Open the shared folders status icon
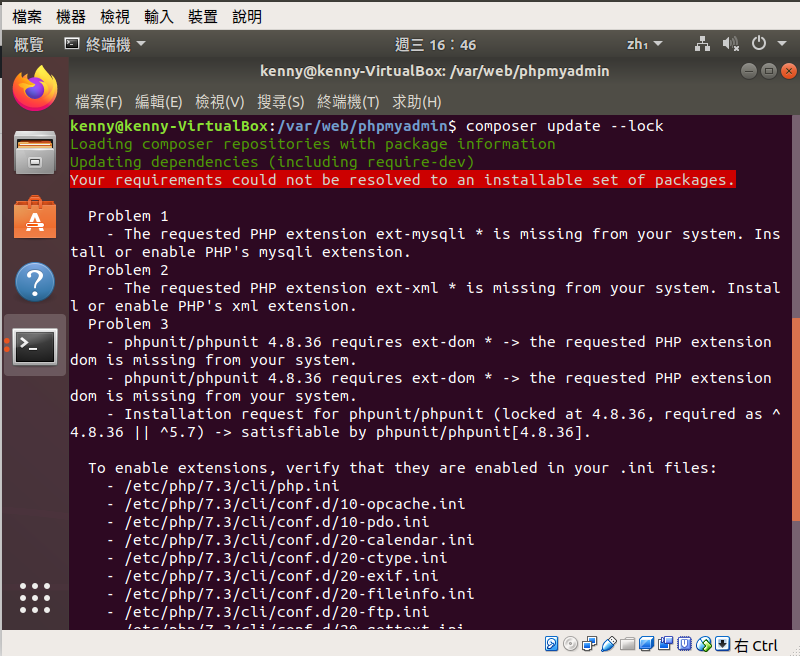The image size is (800, 656). tap(627, 644)
